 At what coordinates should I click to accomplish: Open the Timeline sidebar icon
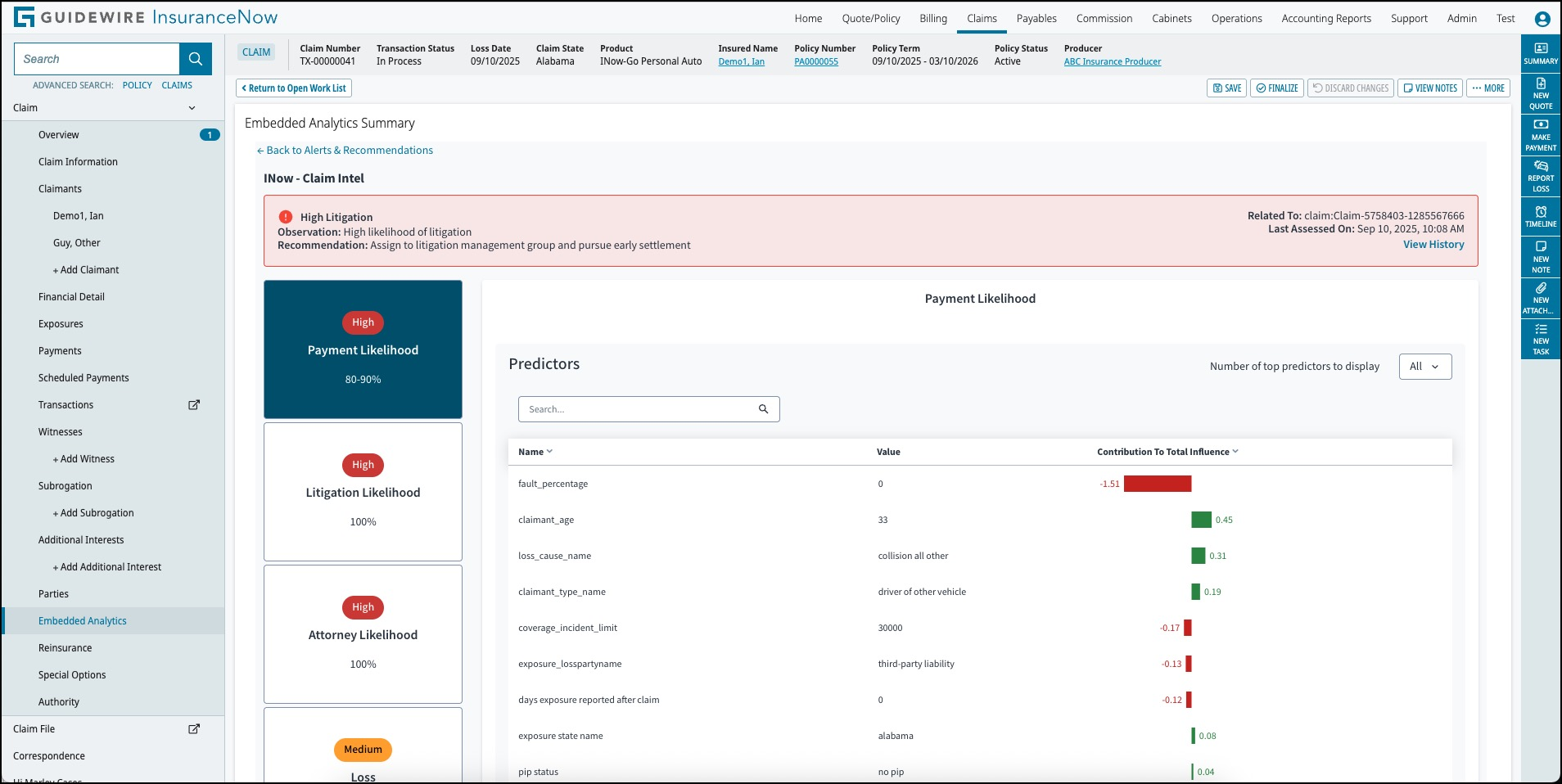(1540, 216)
